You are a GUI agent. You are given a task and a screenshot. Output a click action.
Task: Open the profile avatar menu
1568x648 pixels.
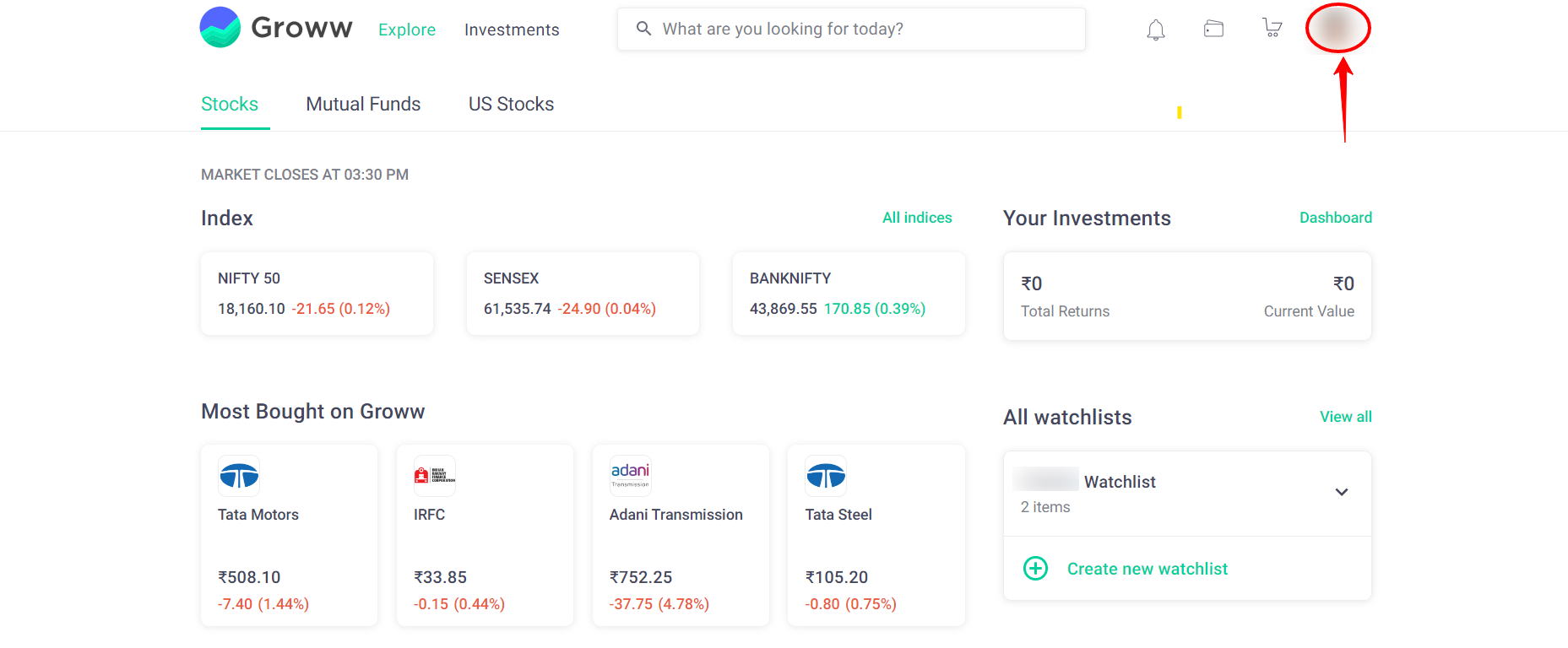coord(1337,28)
